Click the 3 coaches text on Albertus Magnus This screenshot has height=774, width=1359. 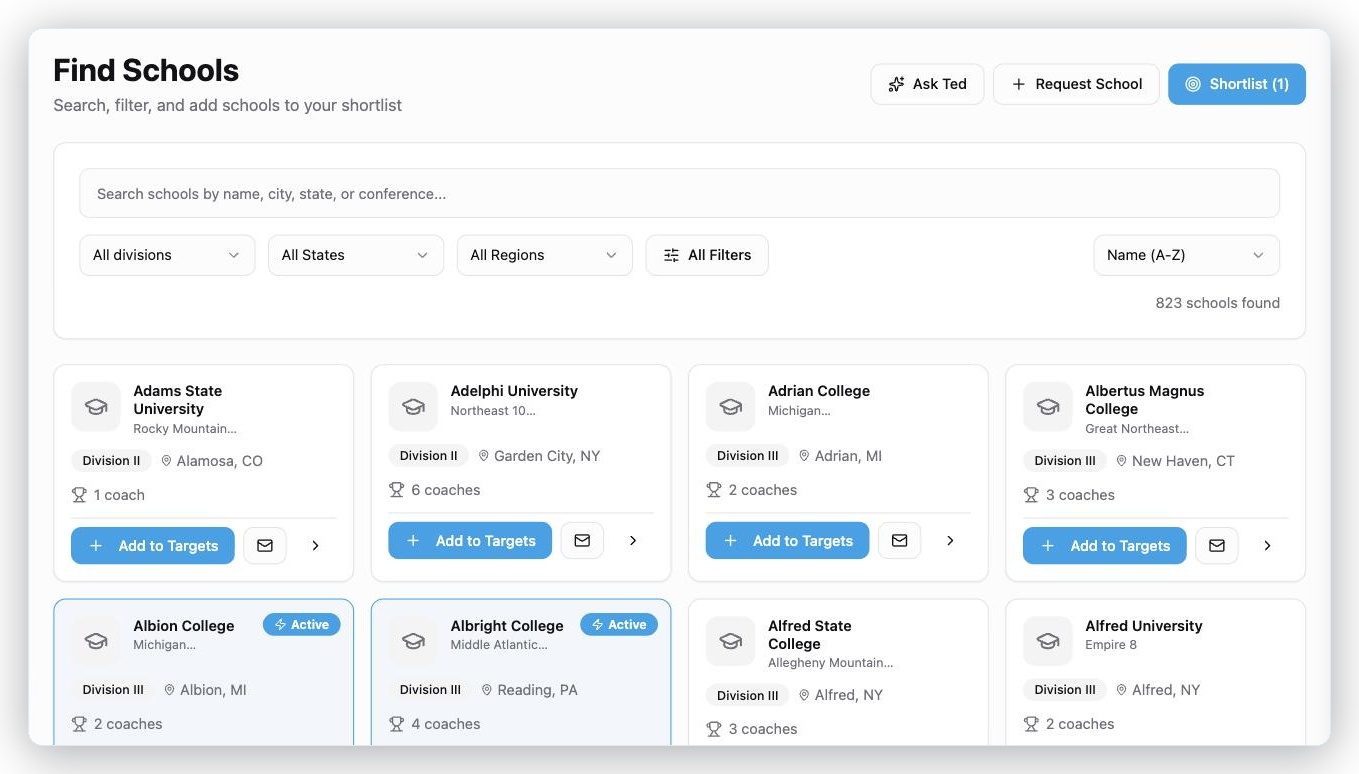coord(1080,495)
